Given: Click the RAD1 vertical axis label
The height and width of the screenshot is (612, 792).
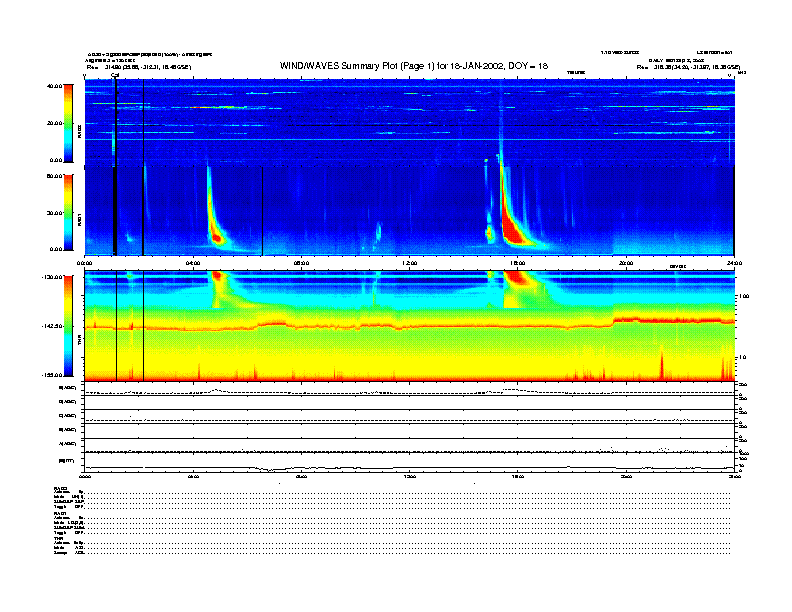Looking at the screenshot, I should [79, 219].
